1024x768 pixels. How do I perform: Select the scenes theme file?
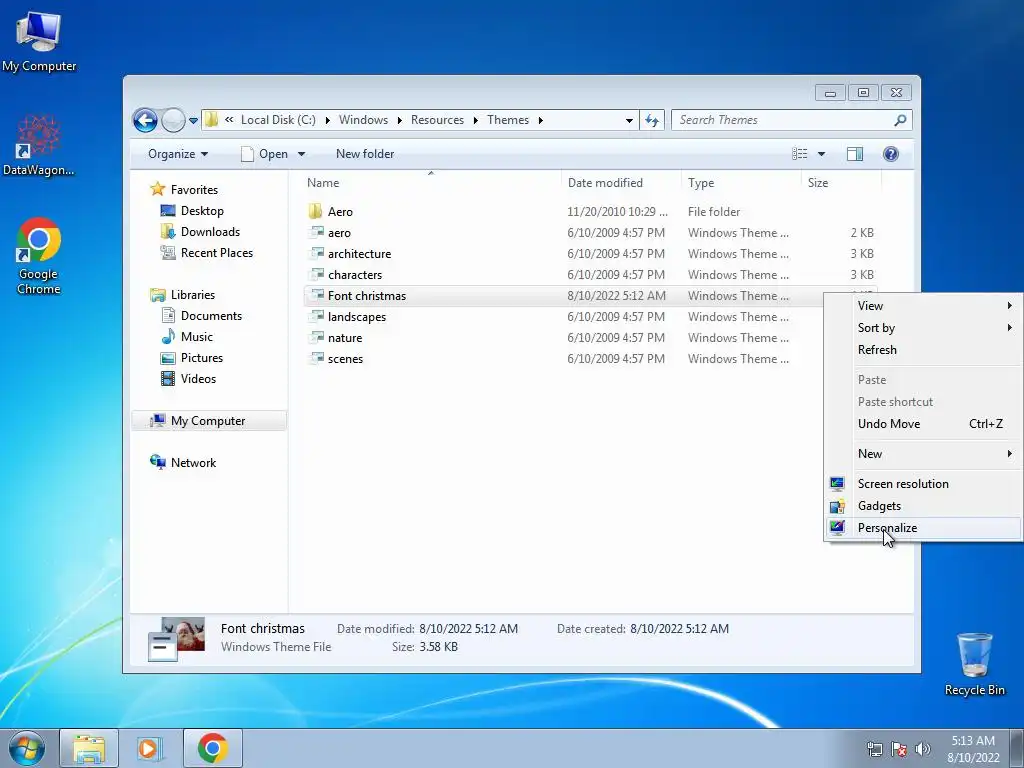pyautogui.click(x=345, y=359)
